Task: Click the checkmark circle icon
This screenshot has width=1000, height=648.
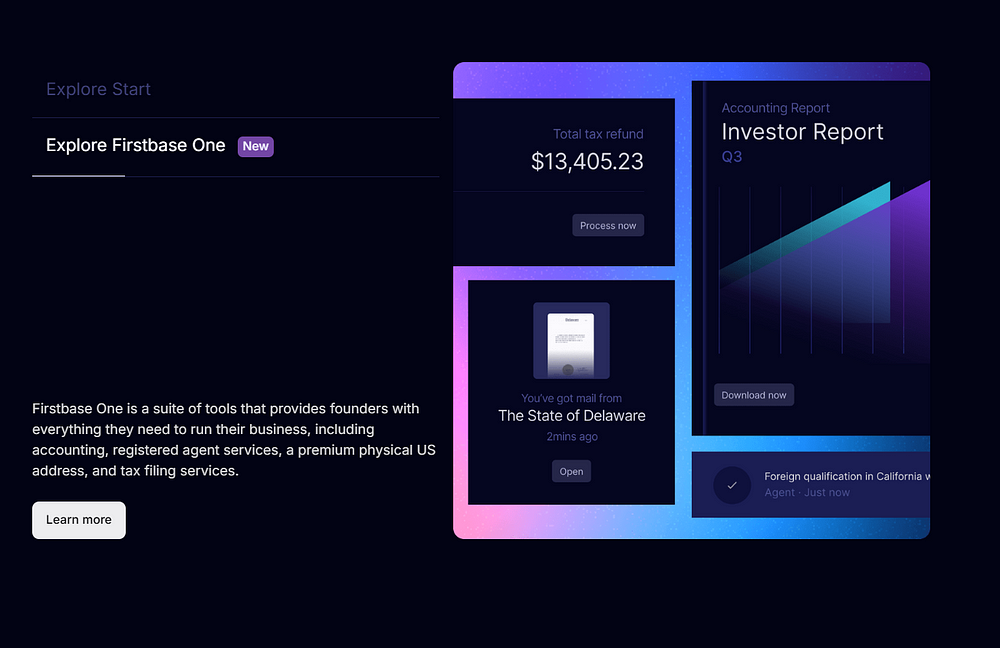Action: tap(732, 485)
